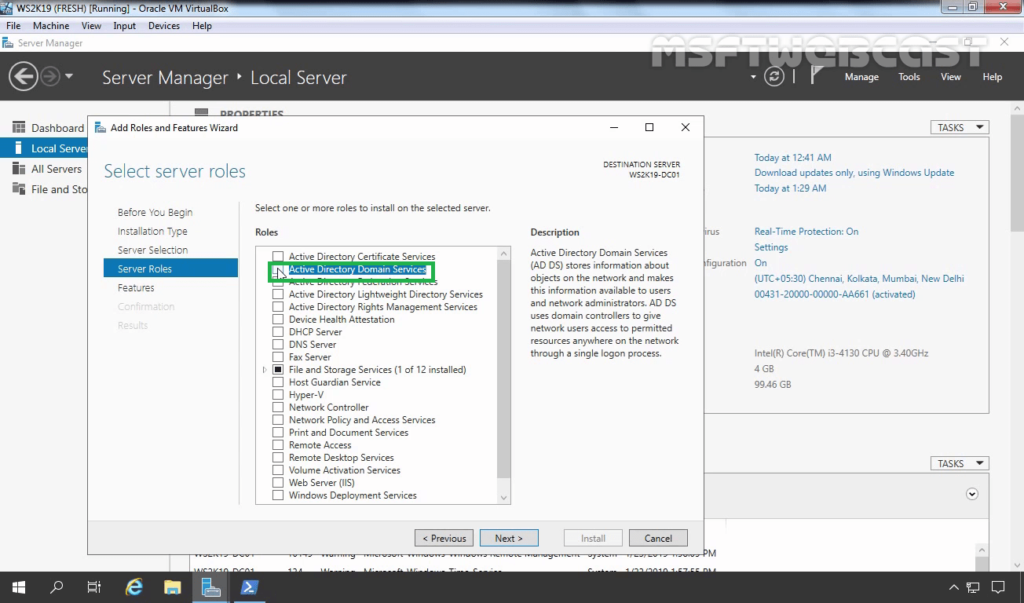Check DHCP Server role
The width and height of the screenshot is (1024, 603).
click(x=278, y=332)
